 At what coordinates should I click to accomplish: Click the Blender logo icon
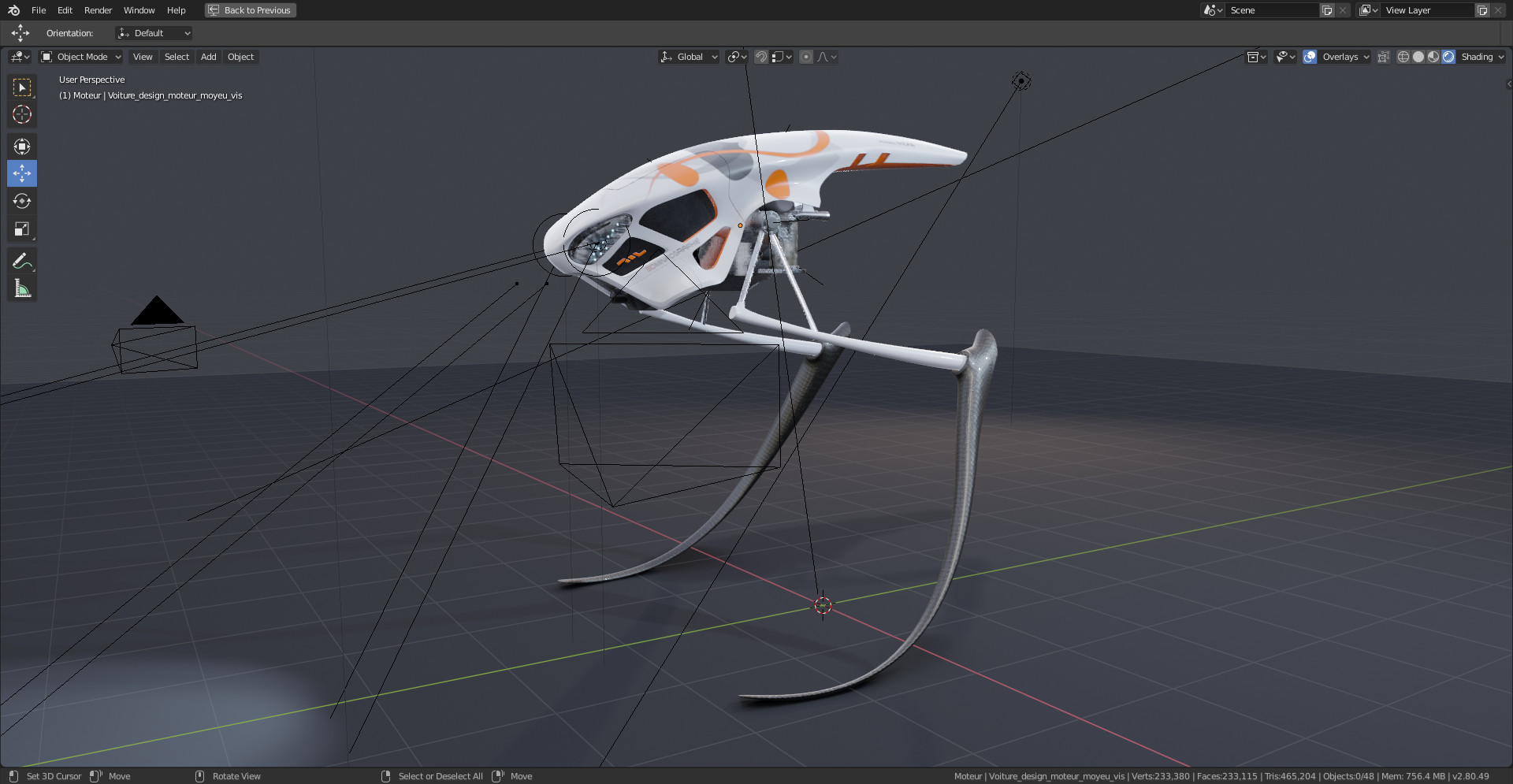pos(13,10)
